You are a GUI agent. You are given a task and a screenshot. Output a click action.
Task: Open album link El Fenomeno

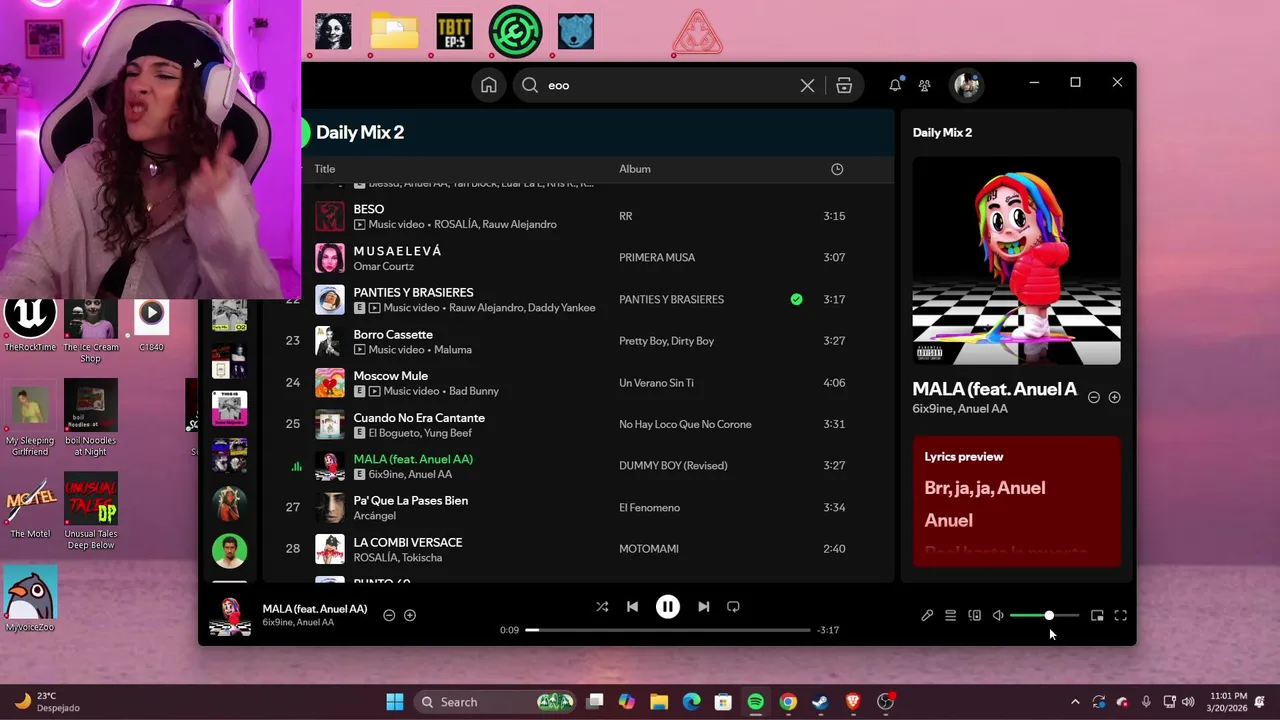coord(649,508)
